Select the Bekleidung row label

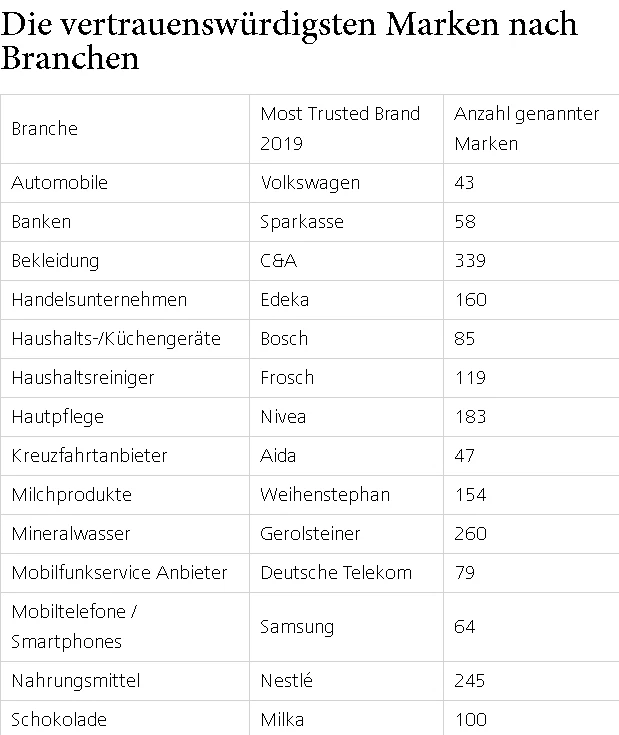tap(55, 261)
